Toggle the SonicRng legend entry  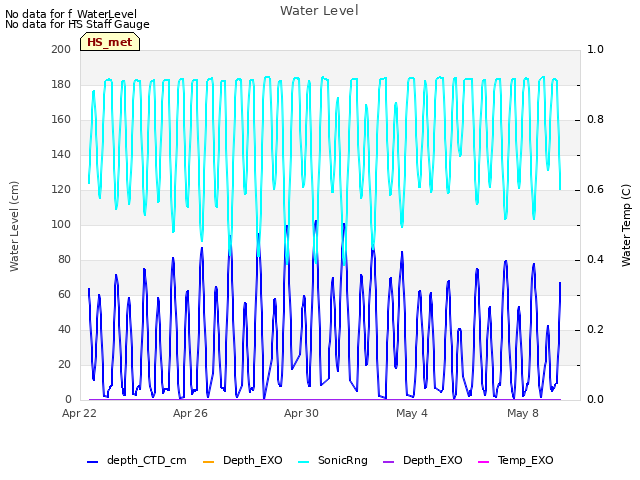[333, 460]
